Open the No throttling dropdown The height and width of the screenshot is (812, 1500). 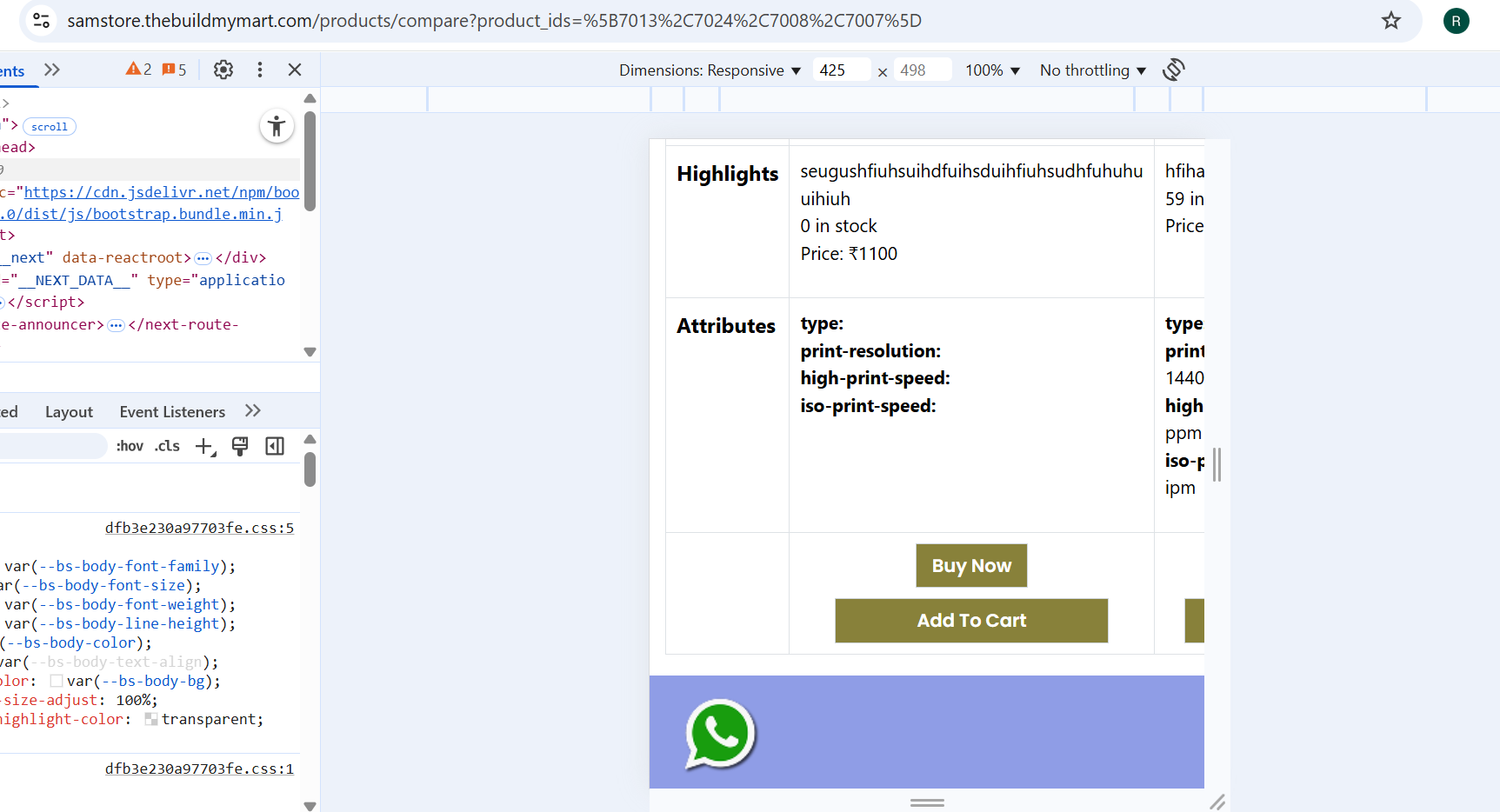click(x=1093, y=70)
